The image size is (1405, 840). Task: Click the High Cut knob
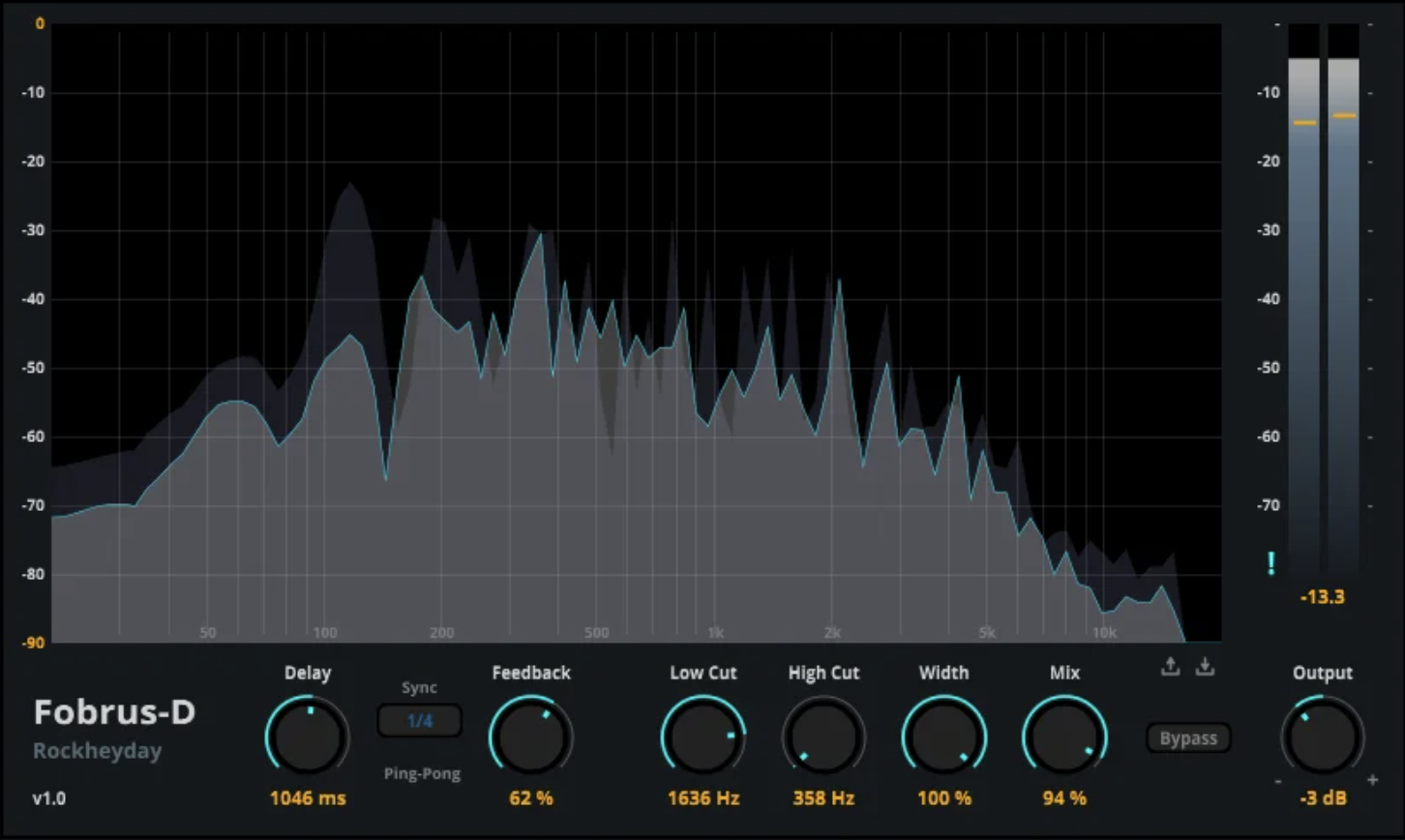tap(823, 737)
